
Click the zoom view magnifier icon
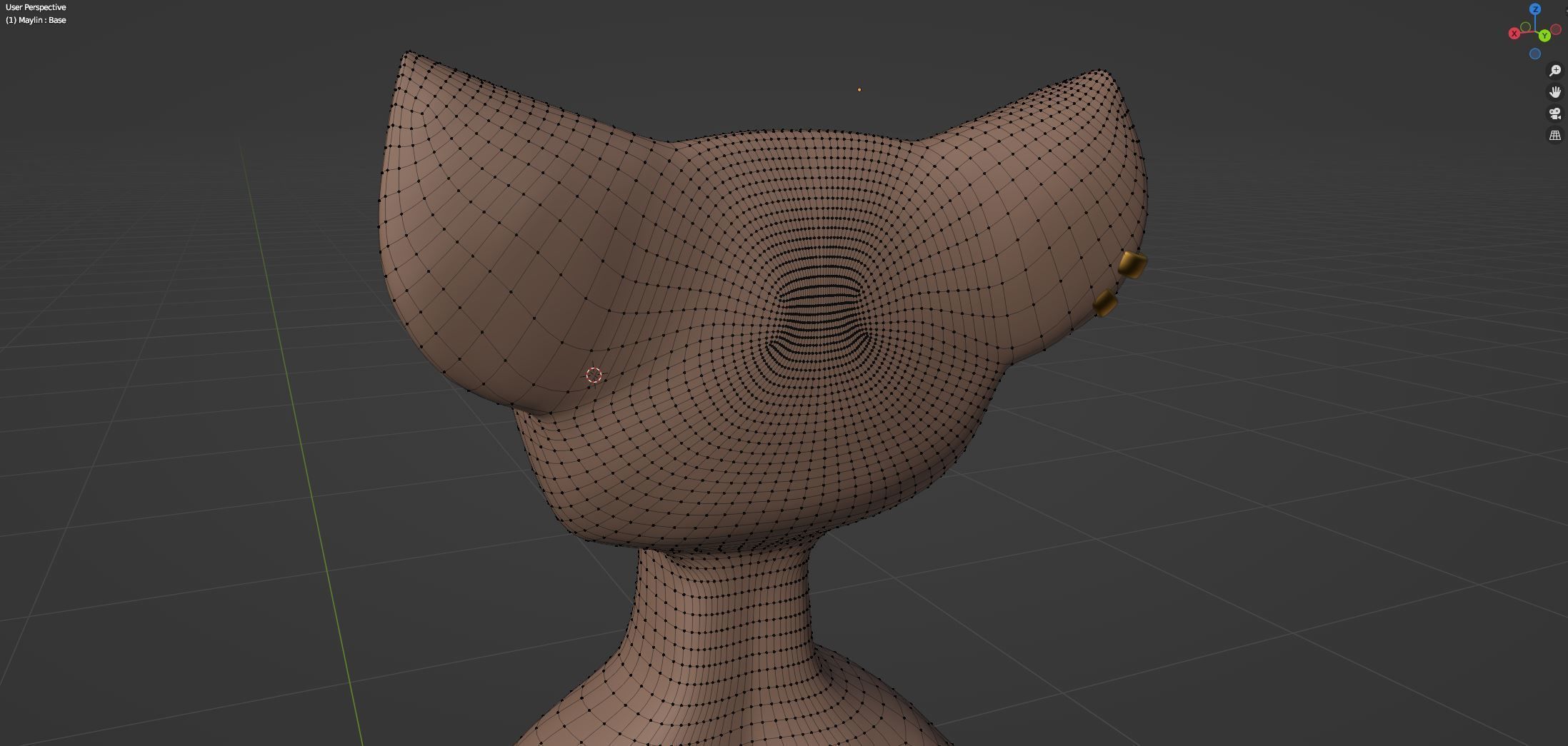(1554, 71)
